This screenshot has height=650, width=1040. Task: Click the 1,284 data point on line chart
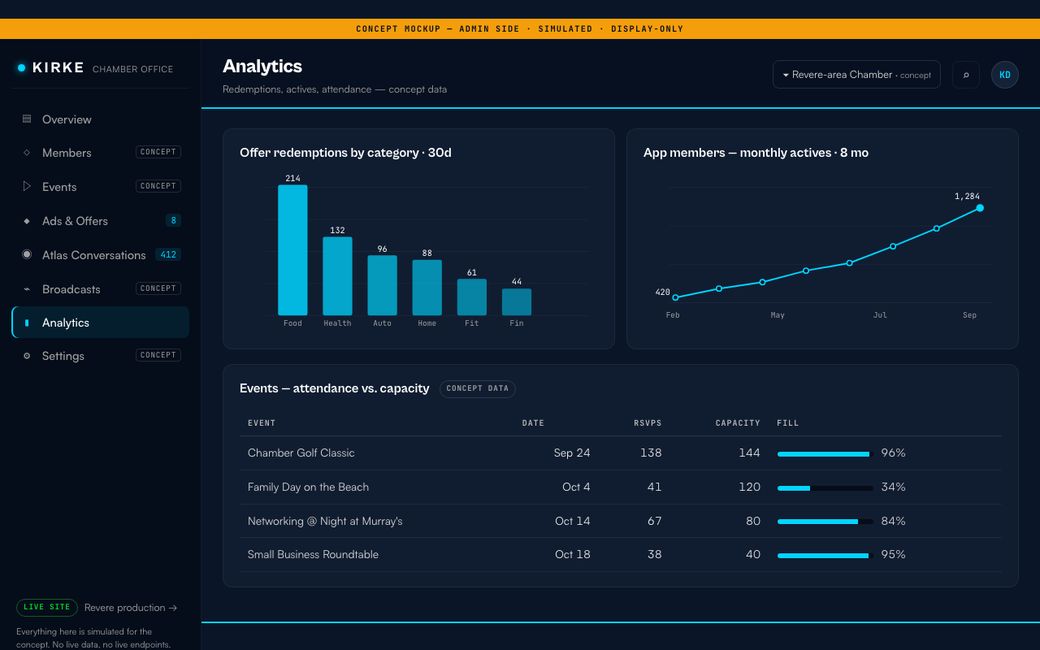coord(980,208)
